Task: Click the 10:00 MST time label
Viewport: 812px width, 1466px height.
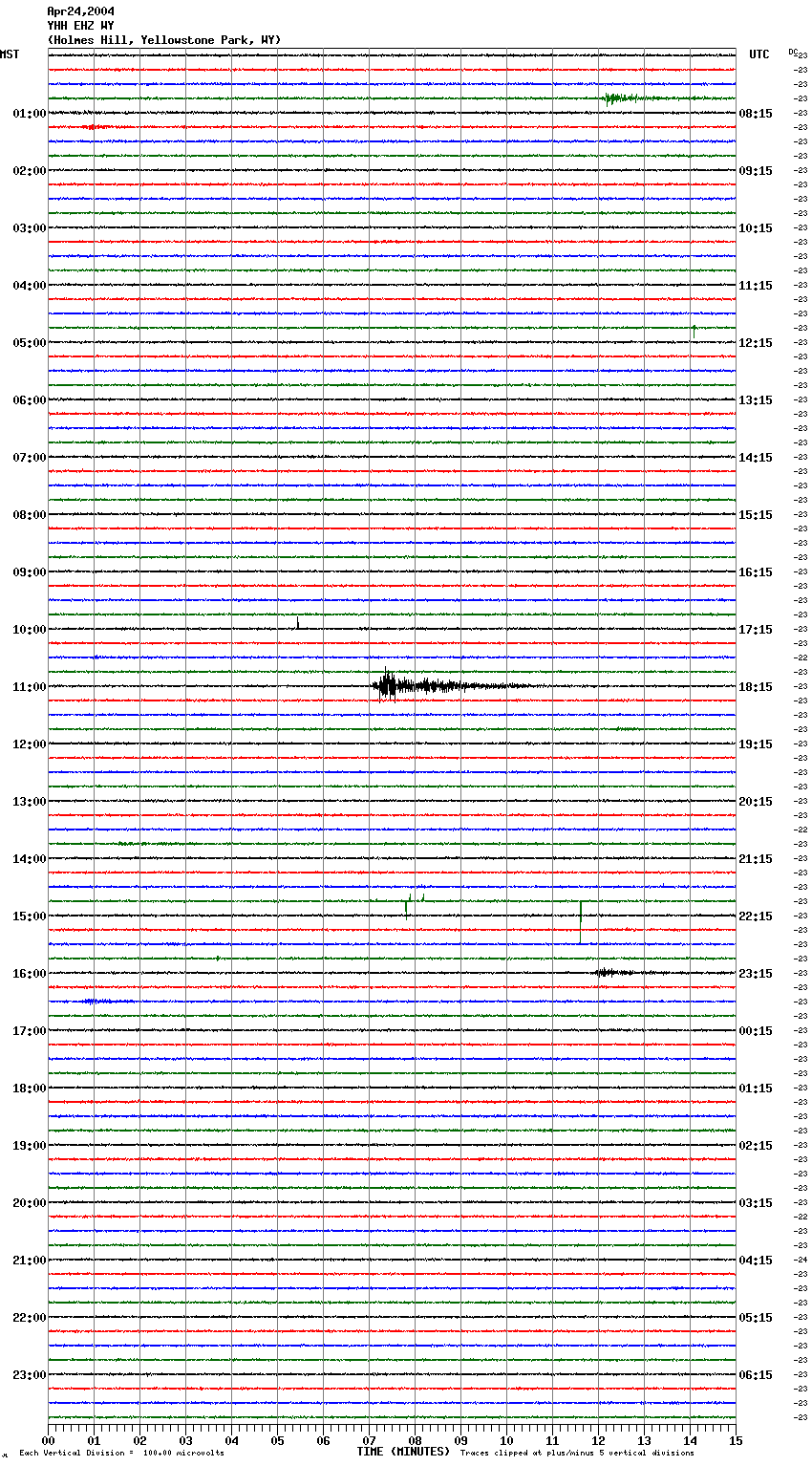Action: click(x=30, y=630)
